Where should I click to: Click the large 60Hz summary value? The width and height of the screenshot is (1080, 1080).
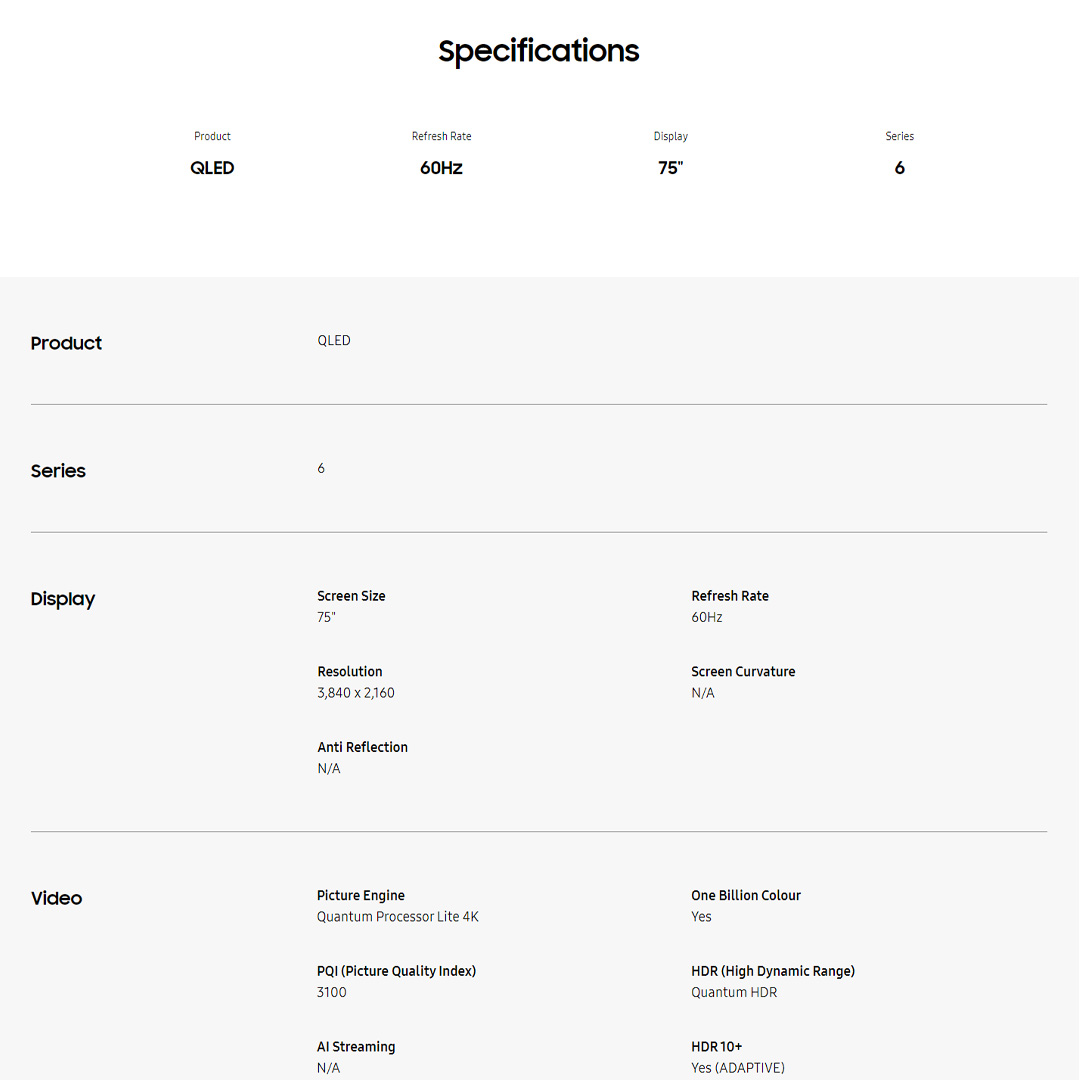pyautogui.click(x=441, y=168)
